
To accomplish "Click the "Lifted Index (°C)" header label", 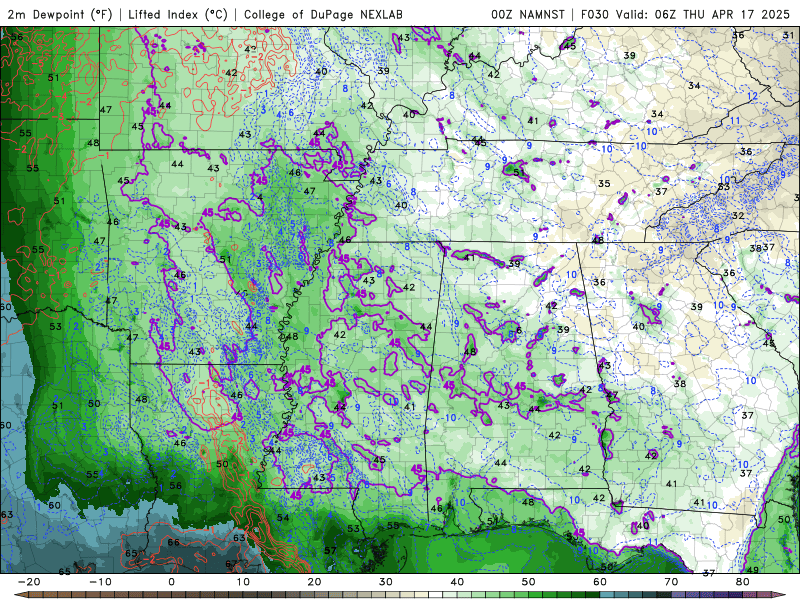I will 178,14.
